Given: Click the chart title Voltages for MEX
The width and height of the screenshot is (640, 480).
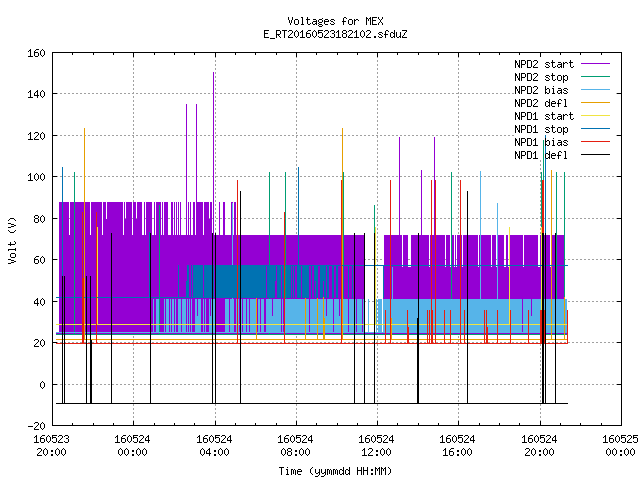Looking at the screenshot, I should 336,21.
